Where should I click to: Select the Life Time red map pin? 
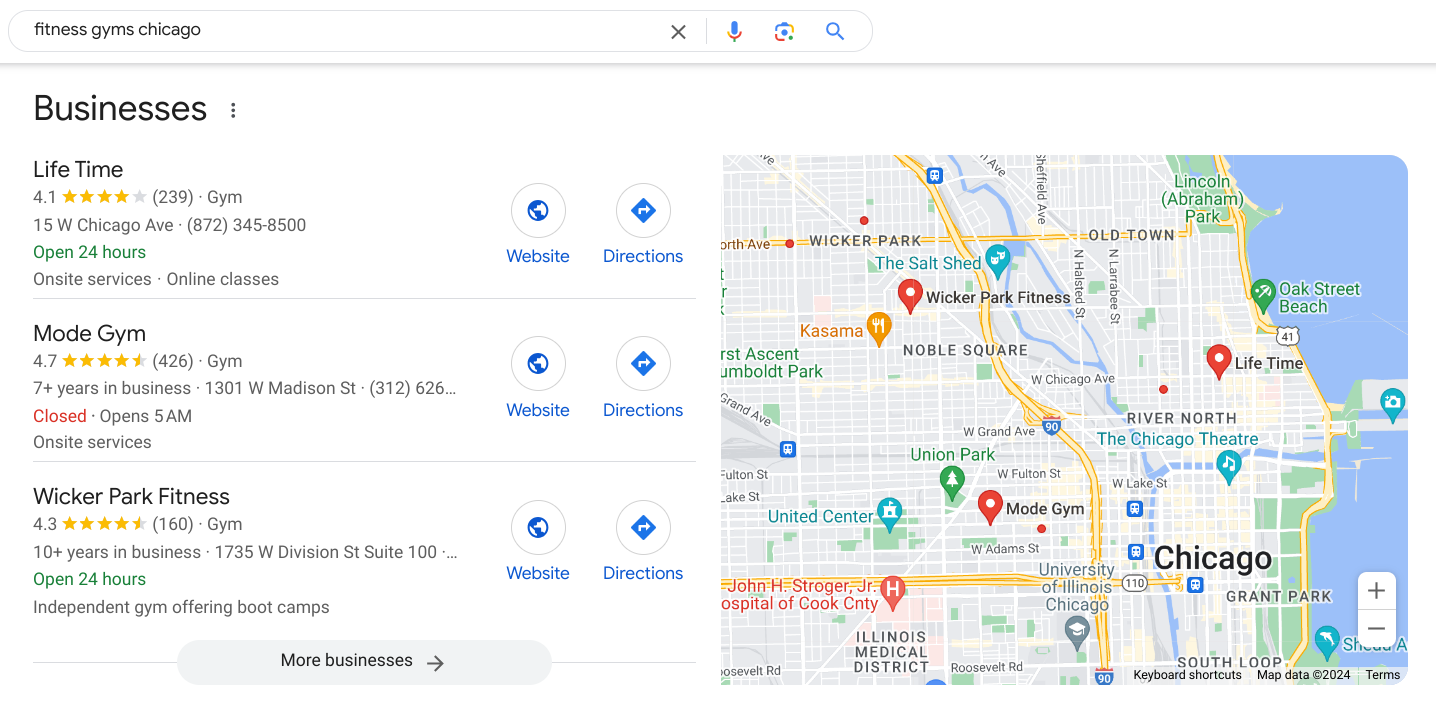1218,362
